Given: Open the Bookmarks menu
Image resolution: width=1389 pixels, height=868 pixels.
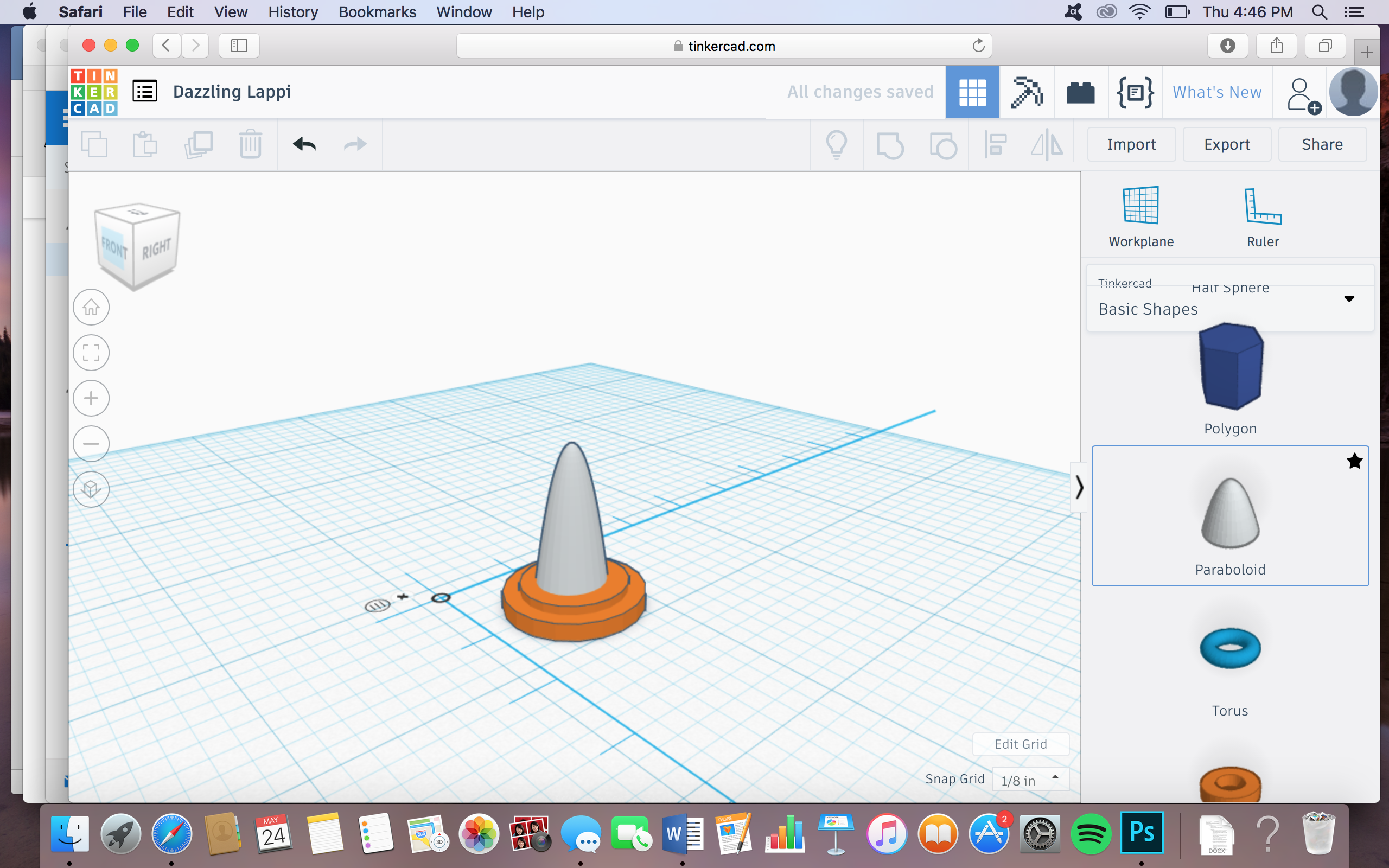Looking at the screenshot, I should click(377, 12).
